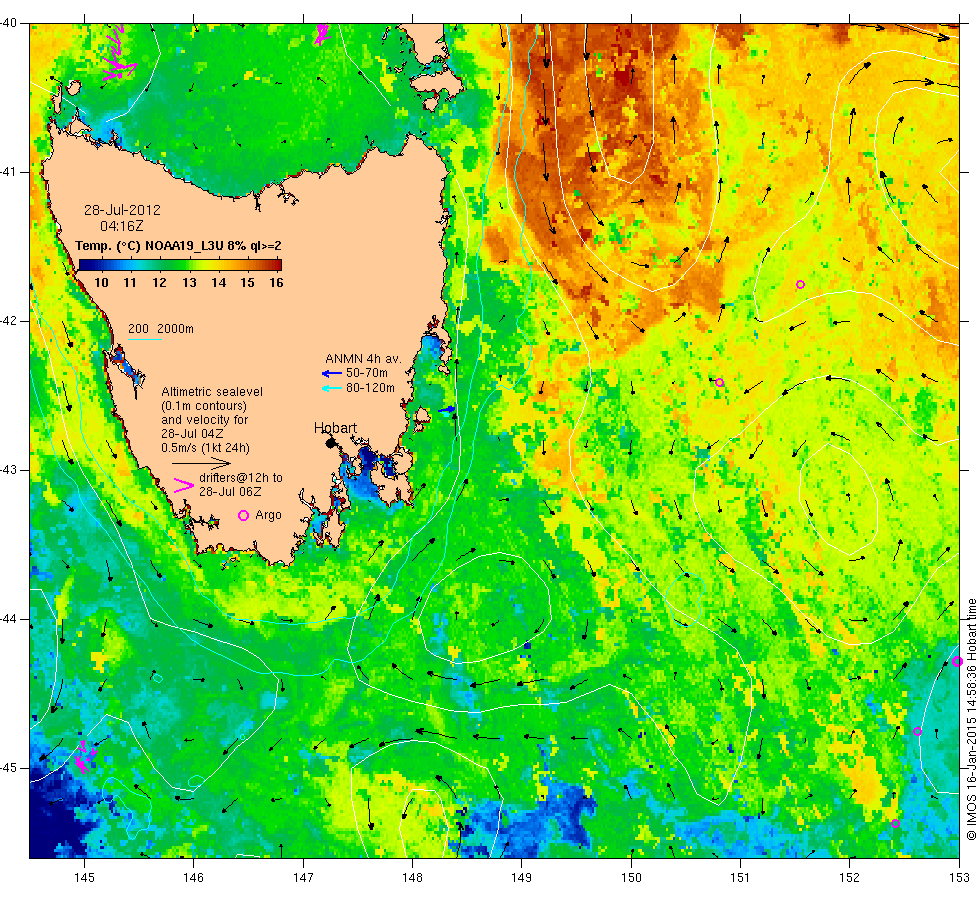Click the 145 longitude axis label
The width and height of the screenshot is (980, 900).
[x=84, y=878]
